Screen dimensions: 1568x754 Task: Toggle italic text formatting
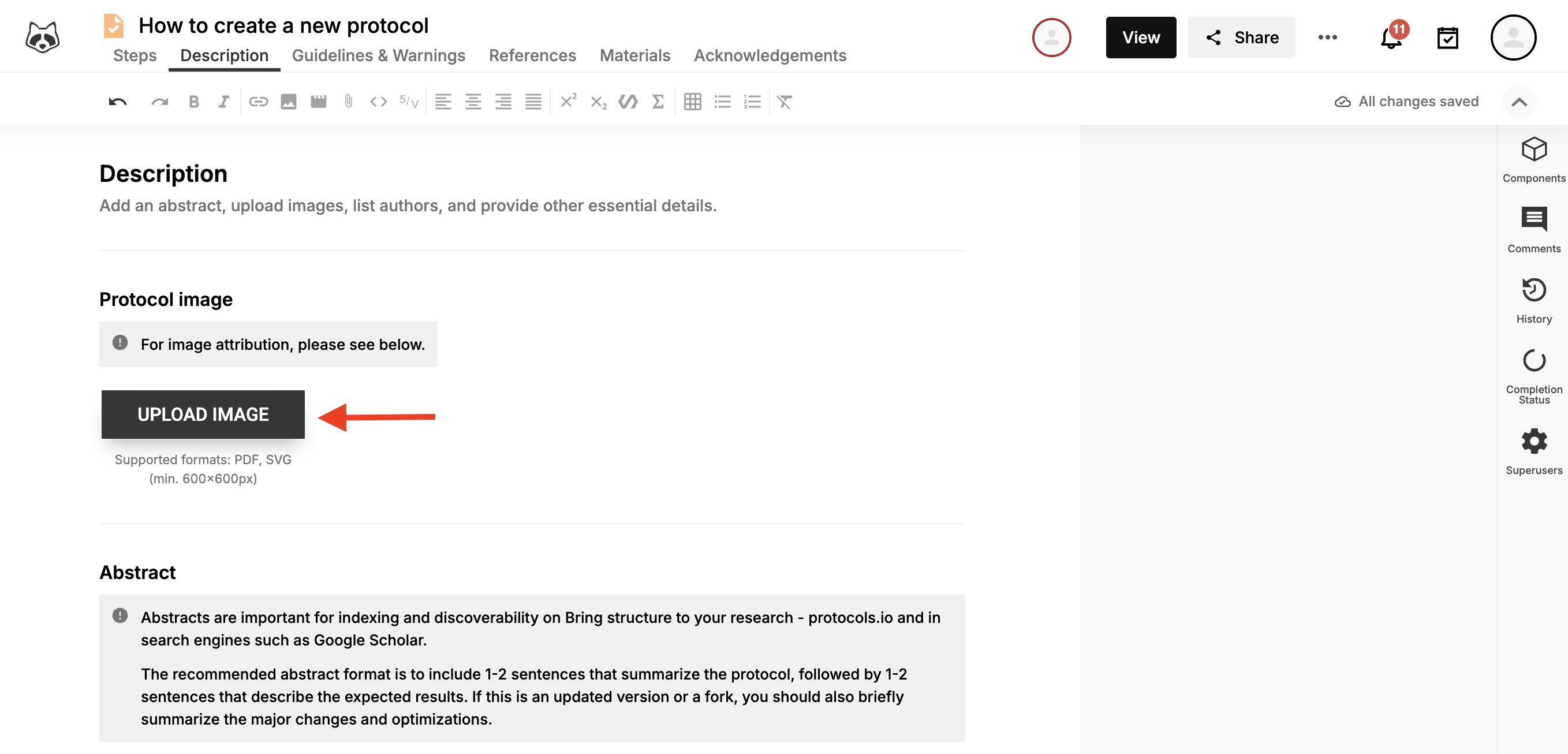[x=223, y=102]
